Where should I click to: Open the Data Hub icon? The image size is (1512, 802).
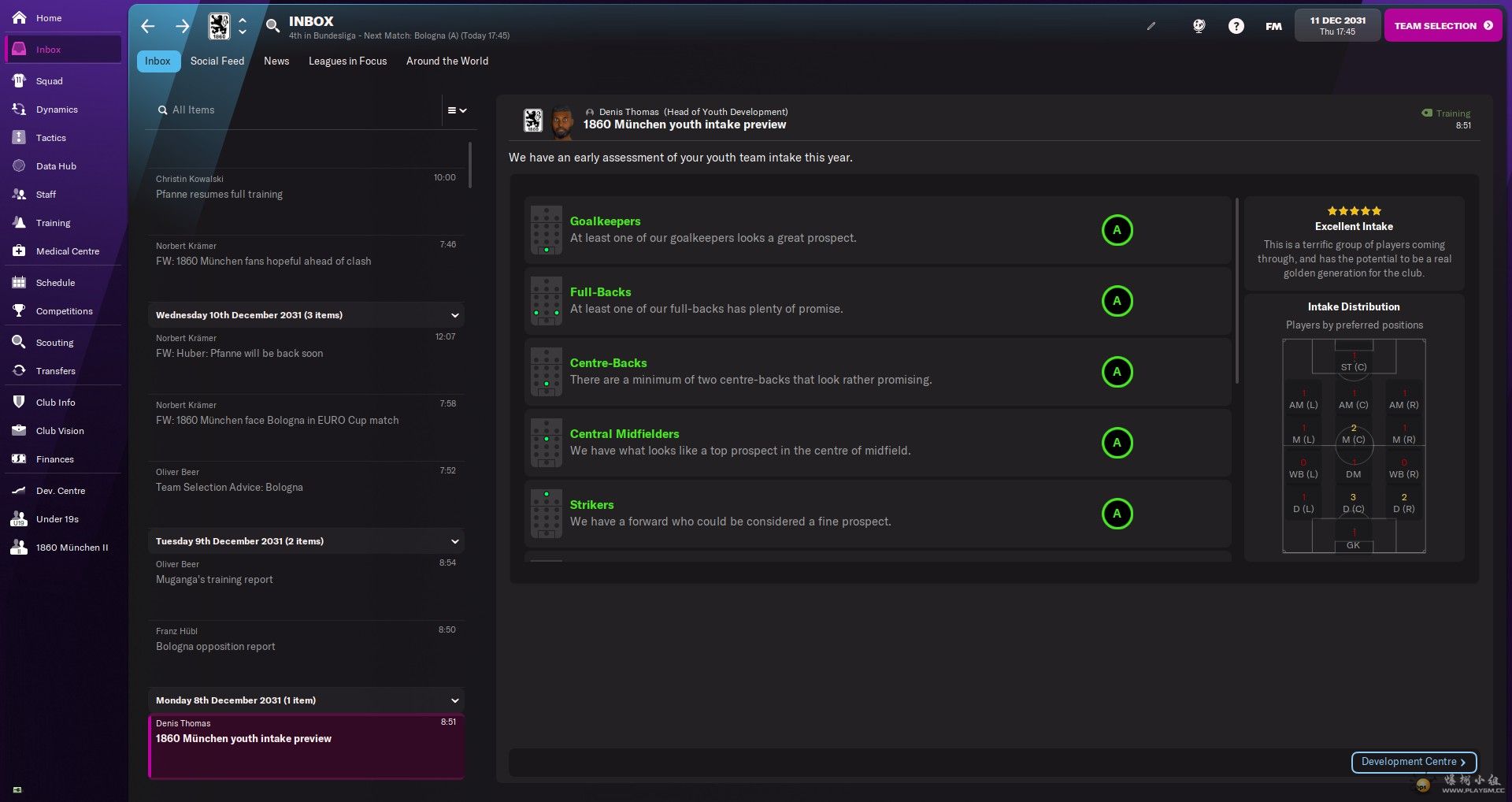point(20,165)
